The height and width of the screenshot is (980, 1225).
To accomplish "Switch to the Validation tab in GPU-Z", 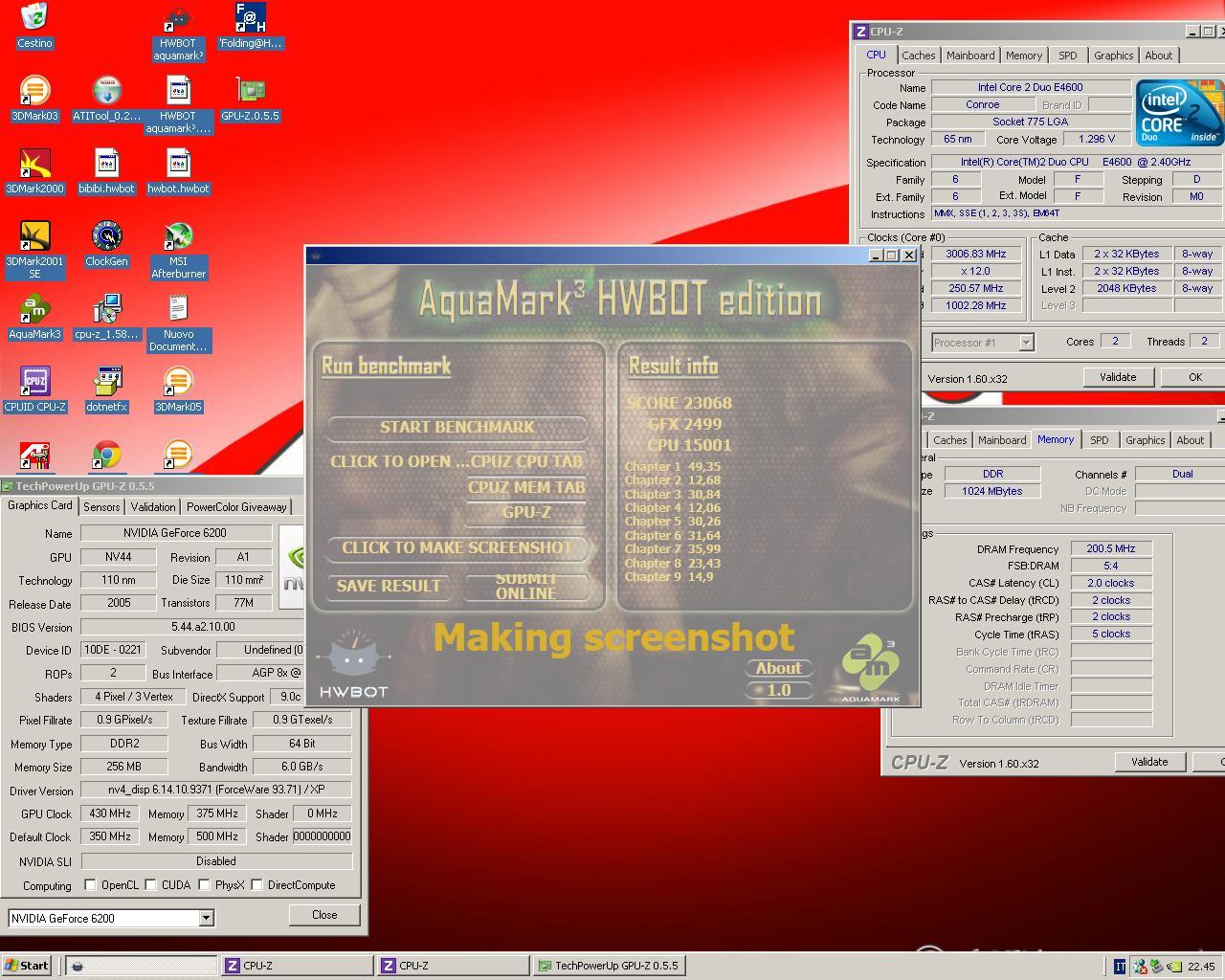I will tap(153, 506).
